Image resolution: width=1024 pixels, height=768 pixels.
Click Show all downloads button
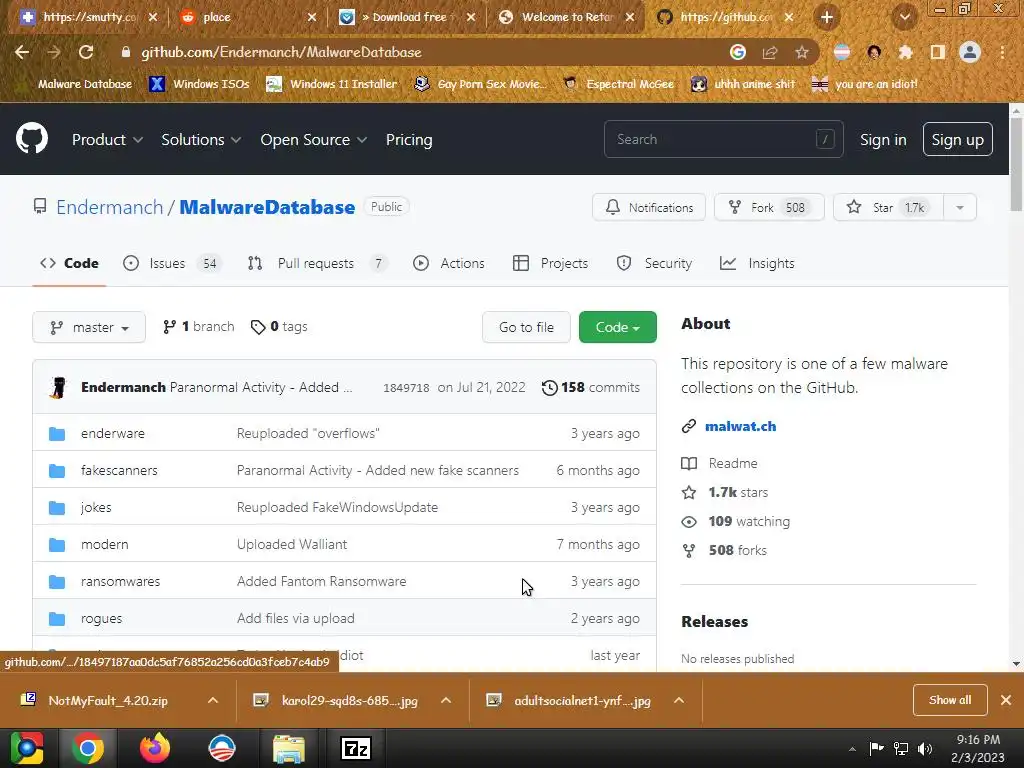coord(950,700)
